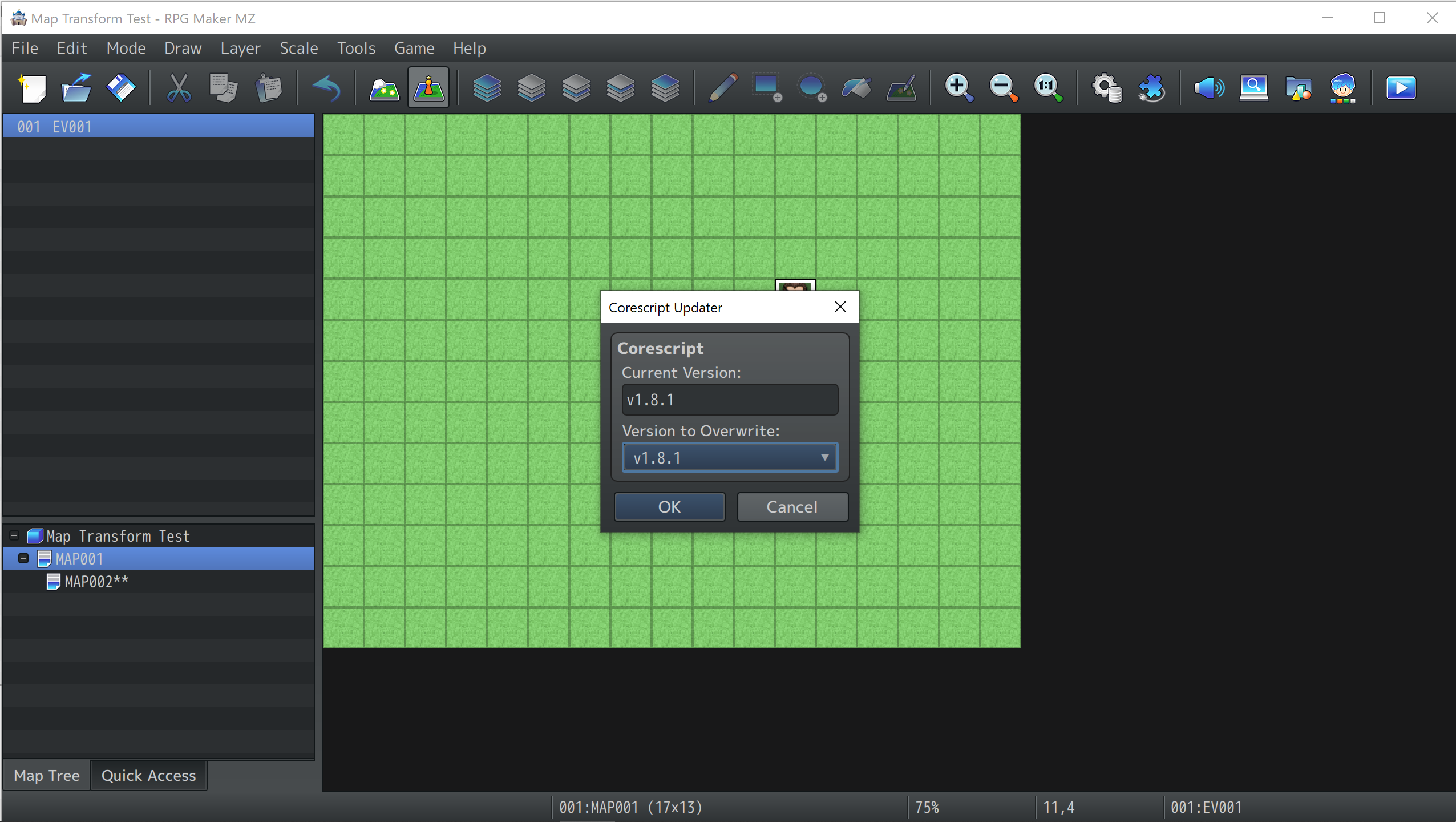Switch to the Map Tree tab
1456x822 pixels.
(47, 776)
